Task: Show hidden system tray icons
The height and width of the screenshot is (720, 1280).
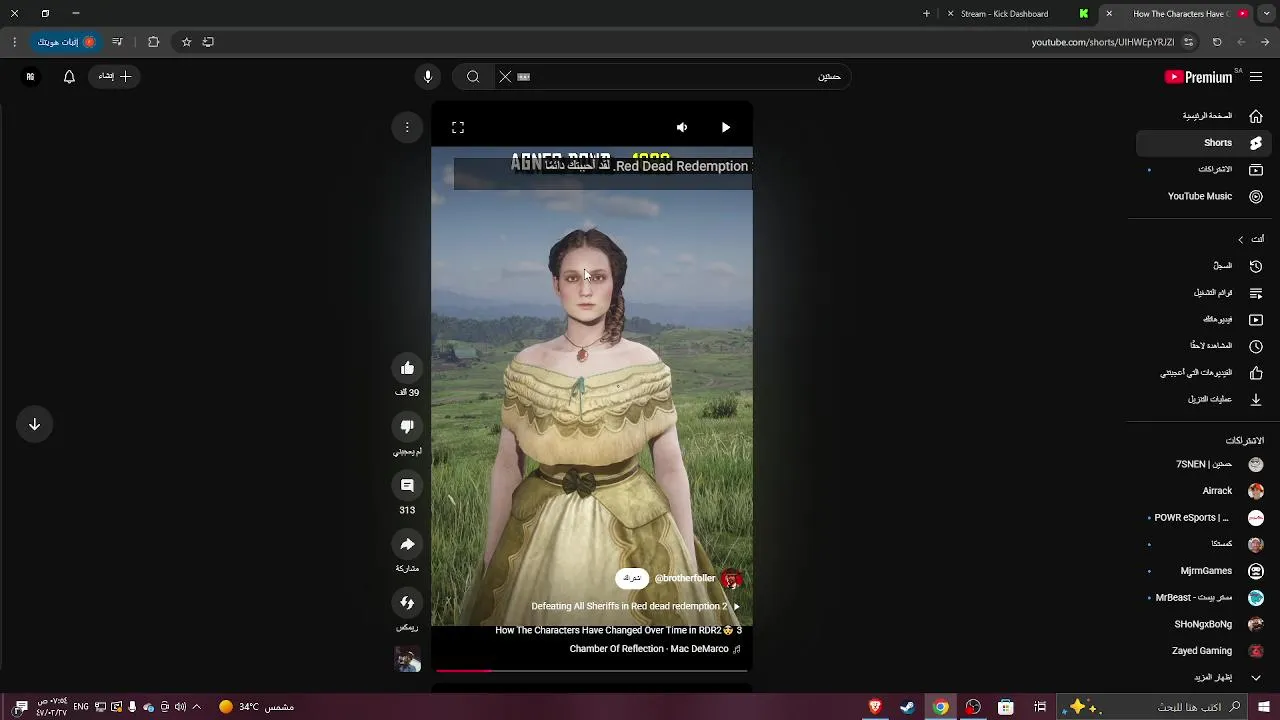Action: (x=196, y=707)
